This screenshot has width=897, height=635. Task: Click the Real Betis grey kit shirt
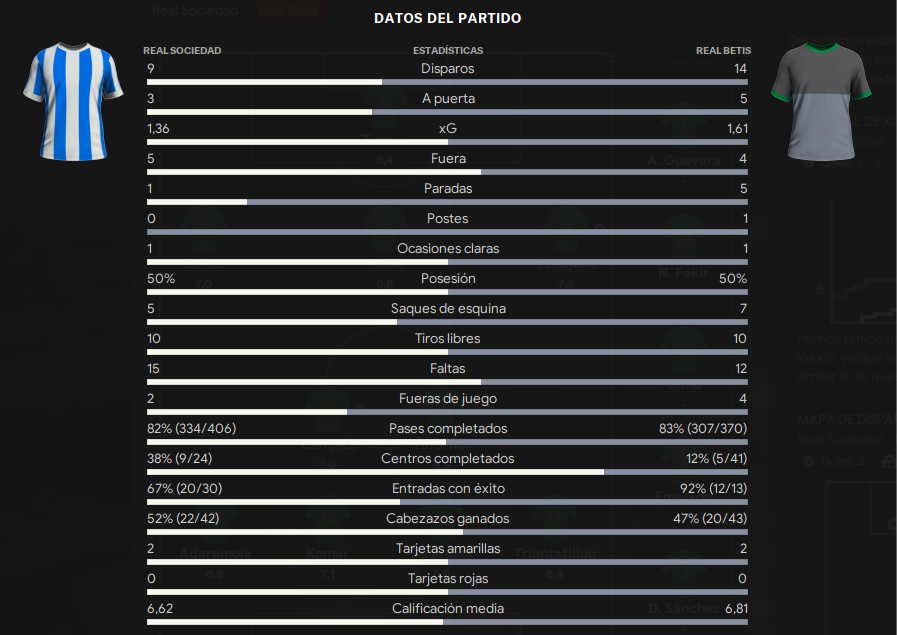821,101
